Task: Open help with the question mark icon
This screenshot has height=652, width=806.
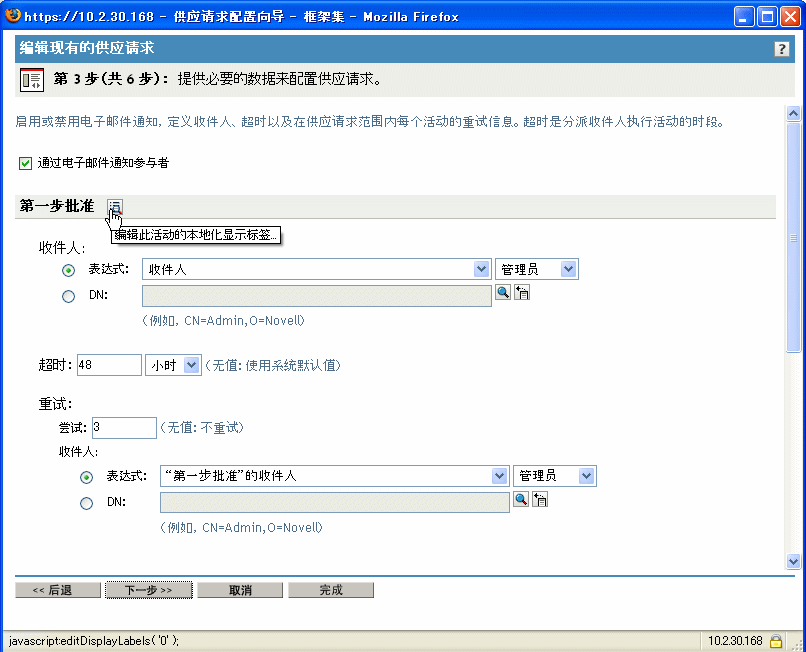Action: coord(789,47)
